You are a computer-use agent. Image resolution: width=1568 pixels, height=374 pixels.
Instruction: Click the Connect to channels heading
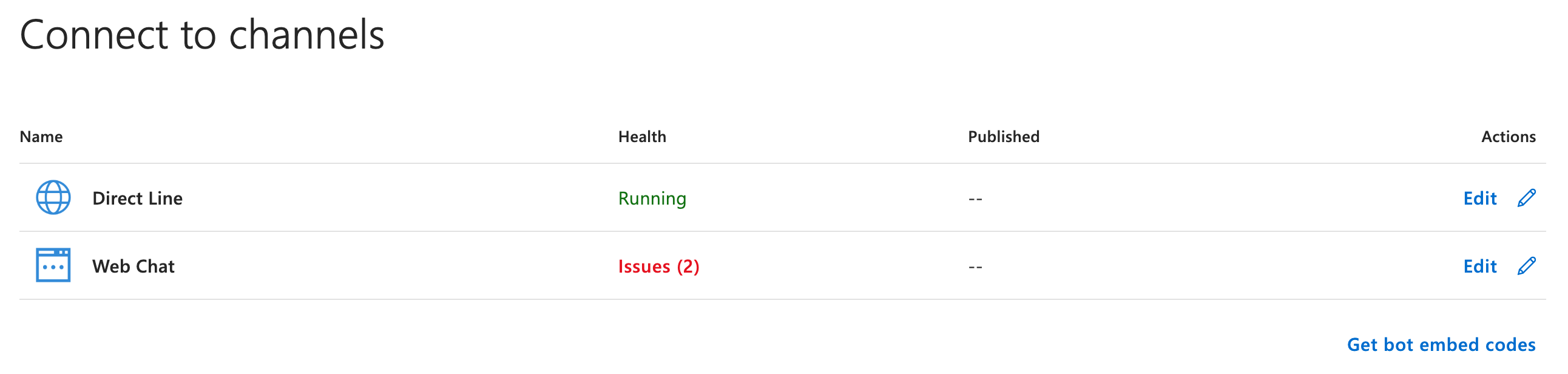tap(202, 35)
